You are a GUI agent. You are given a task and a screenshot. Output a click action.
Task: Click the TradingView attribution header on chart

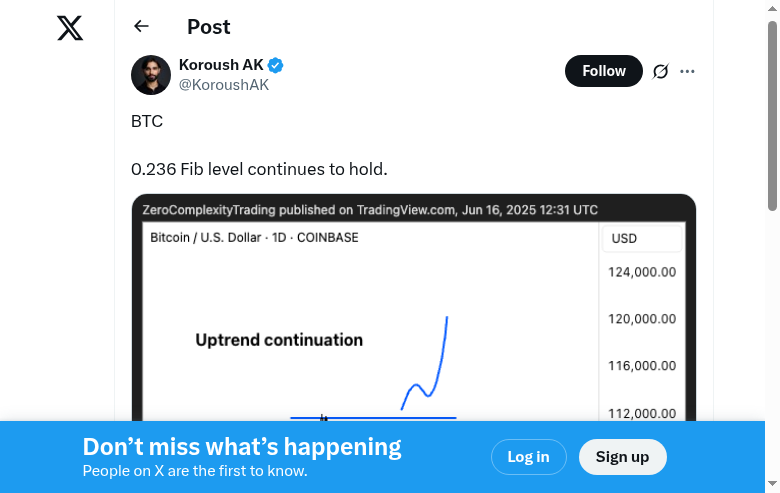(x=370, y=210)
